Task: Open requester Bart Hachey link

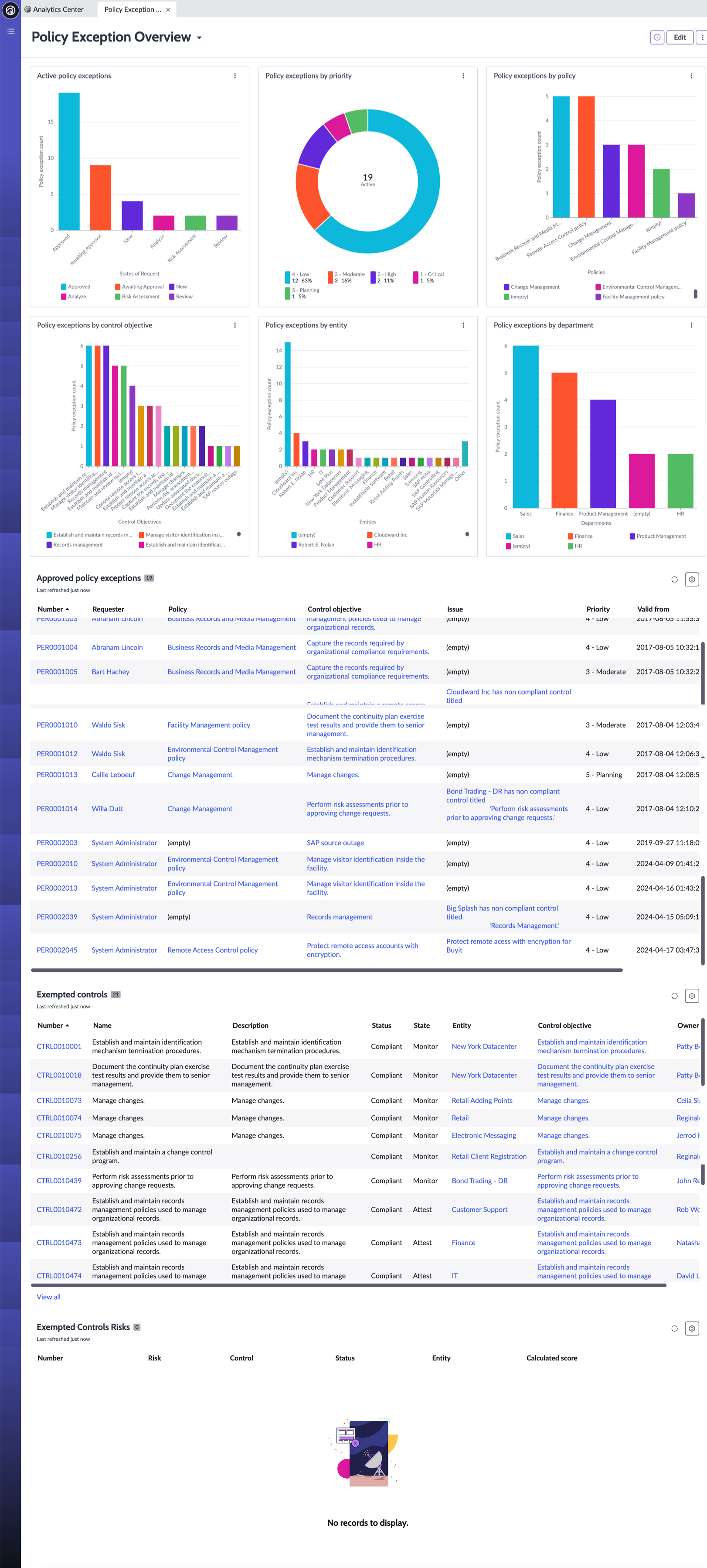Action: pyautogui.click(x=111, y=672)
